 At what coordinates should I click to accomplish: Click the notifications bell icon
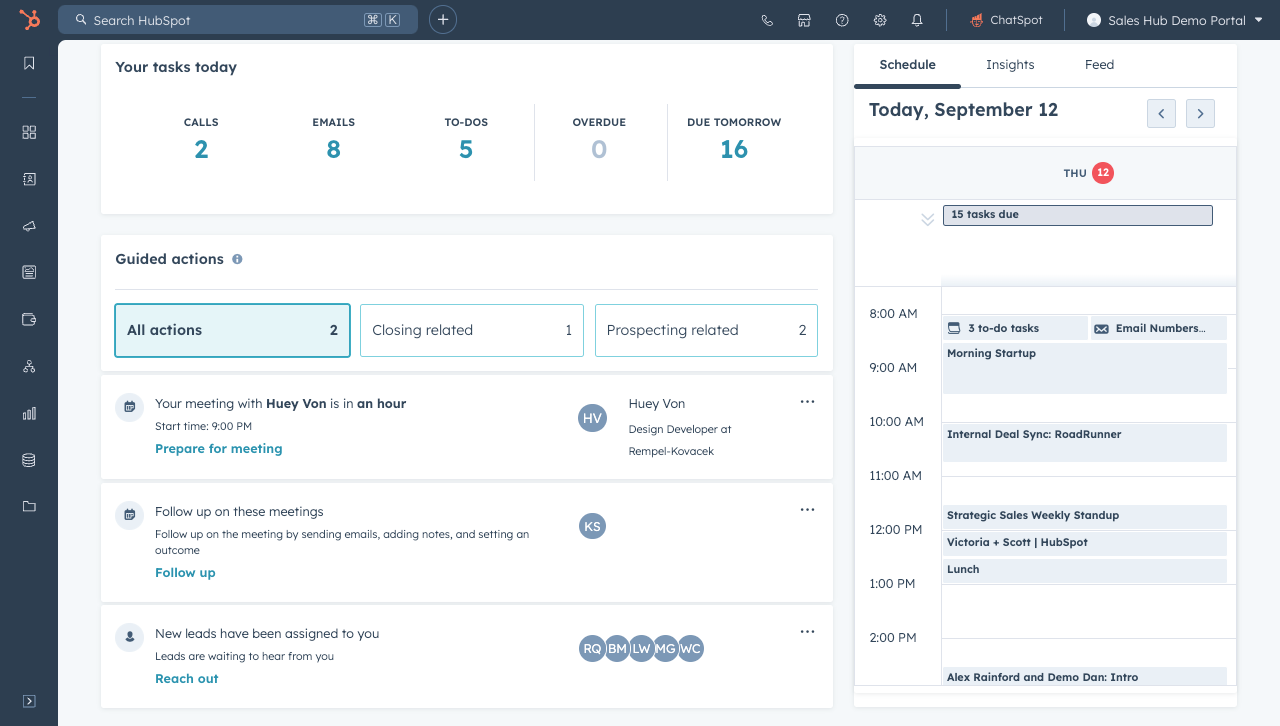point(917,19)
